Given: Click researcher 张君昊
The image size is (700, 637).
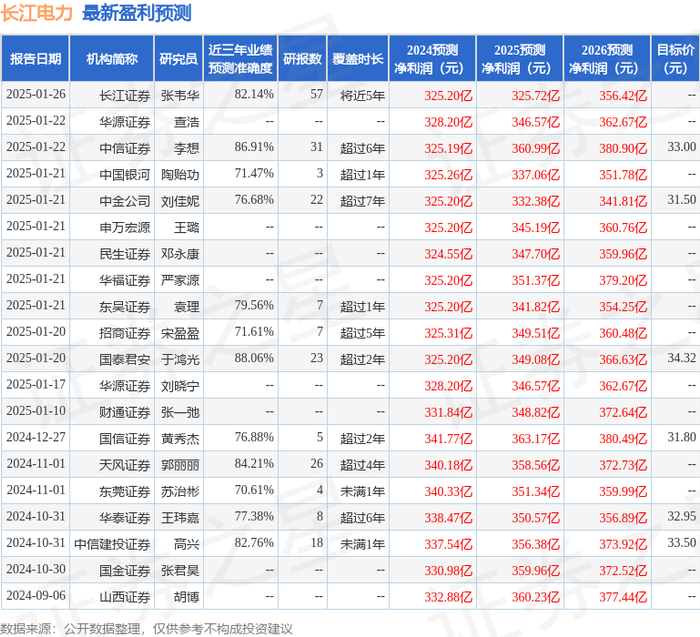Looking at the screenshot, I should [180, 570].
